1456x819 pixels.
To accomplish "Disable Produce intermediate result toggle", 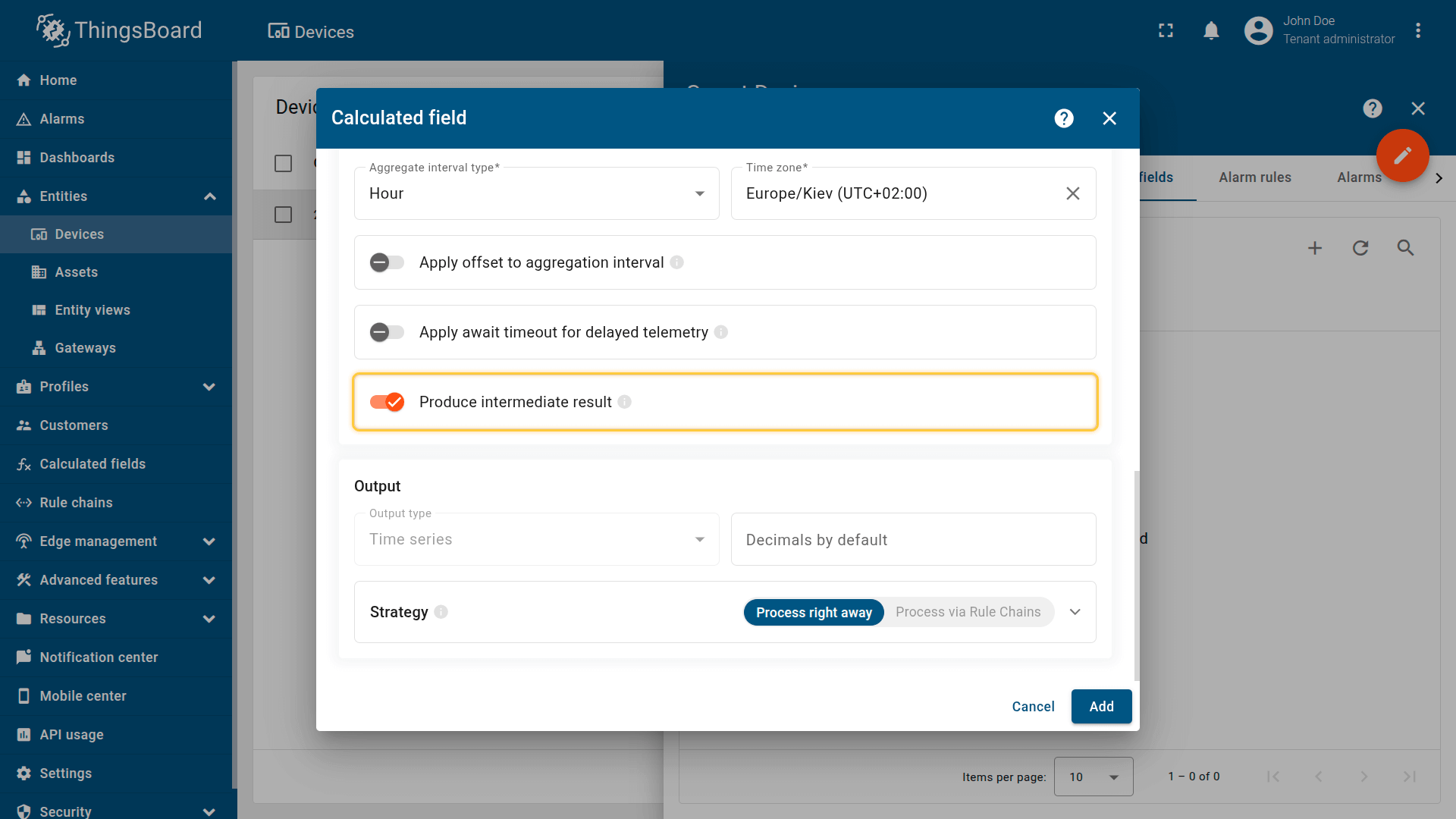I will click(387, 402).
